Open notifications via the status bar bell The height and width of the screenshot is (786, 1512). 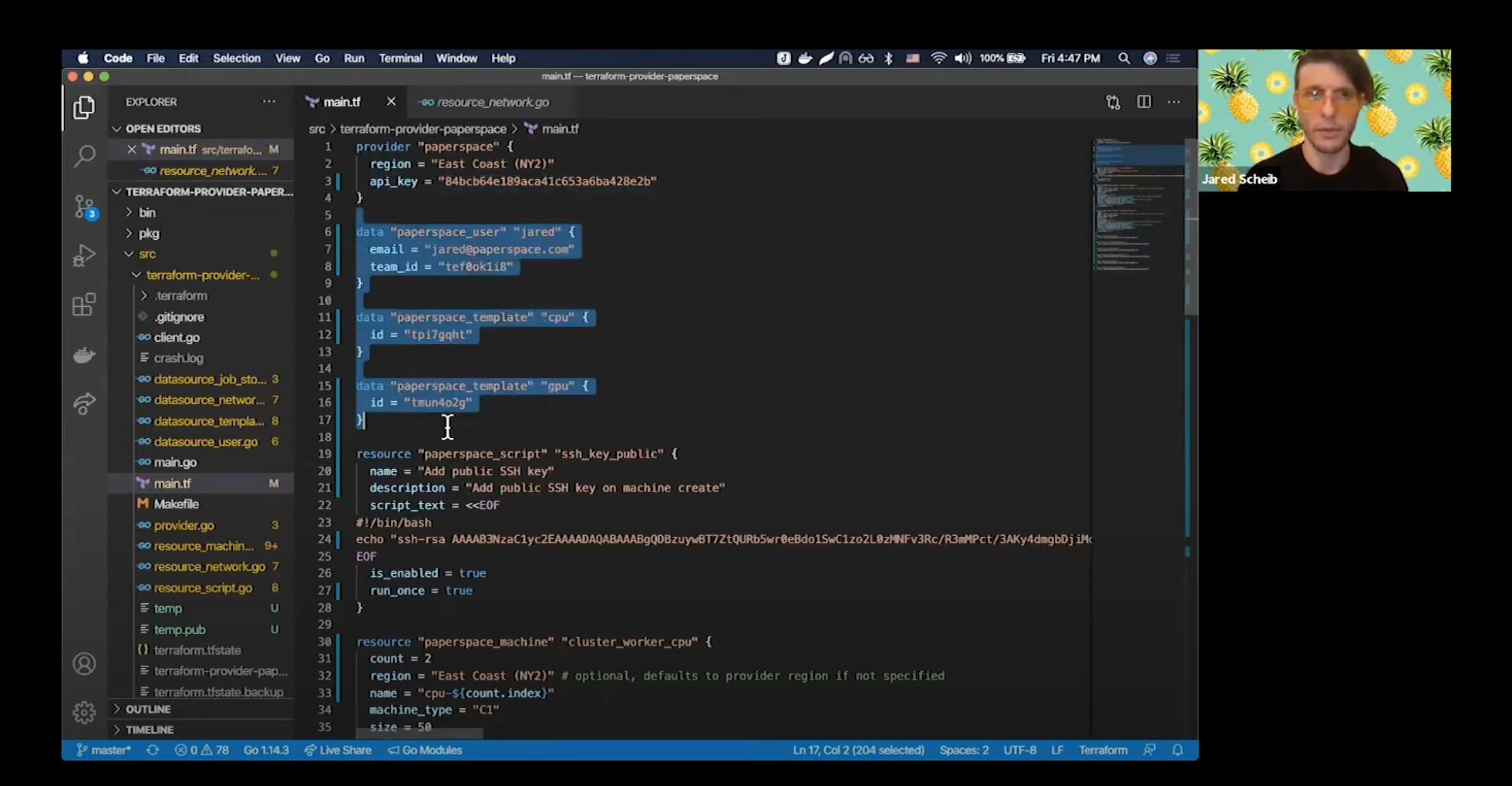(1176, 749)
